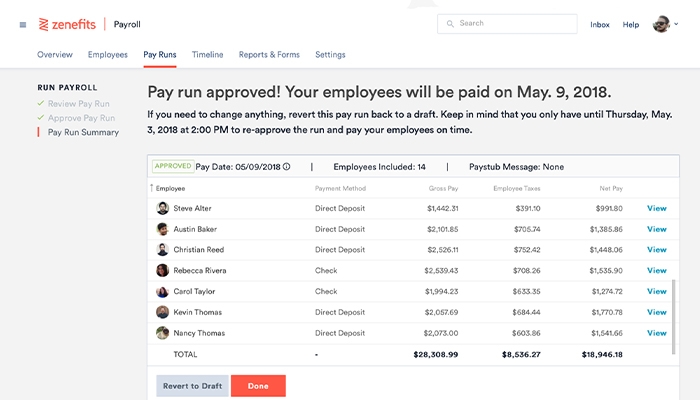Click the employee table scrollbar
Viewport: 700px width, 400px height.
[674, 317]
